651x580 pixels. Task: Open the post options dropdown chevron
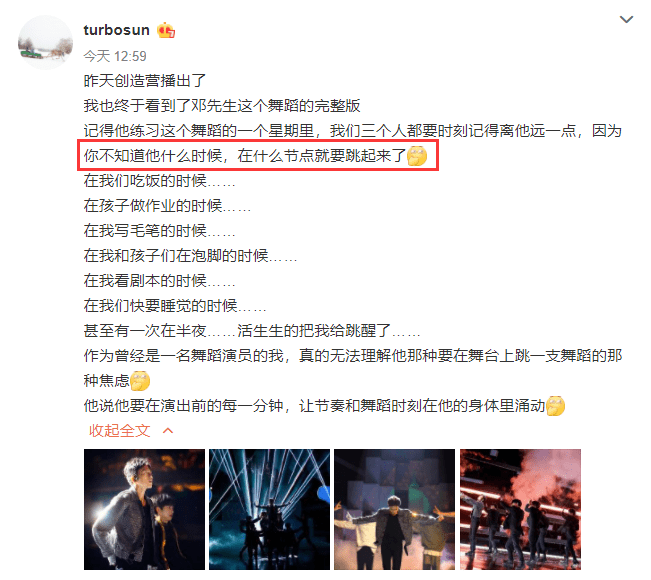tap(626, 20)
